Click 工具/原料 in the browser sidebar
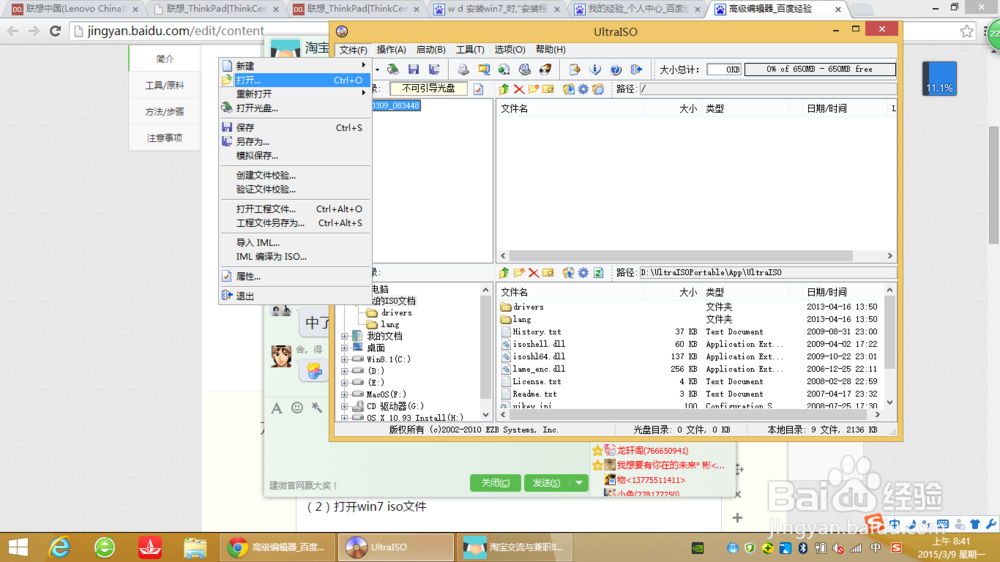Screen dimensions: 1000x562 click(x=165, y=85)
